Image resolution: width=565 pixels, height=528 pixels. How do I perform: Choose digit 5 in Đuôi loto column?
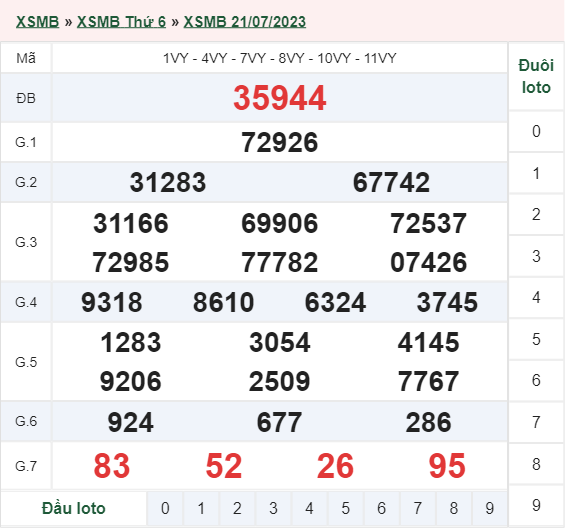[x=536, y=339]
